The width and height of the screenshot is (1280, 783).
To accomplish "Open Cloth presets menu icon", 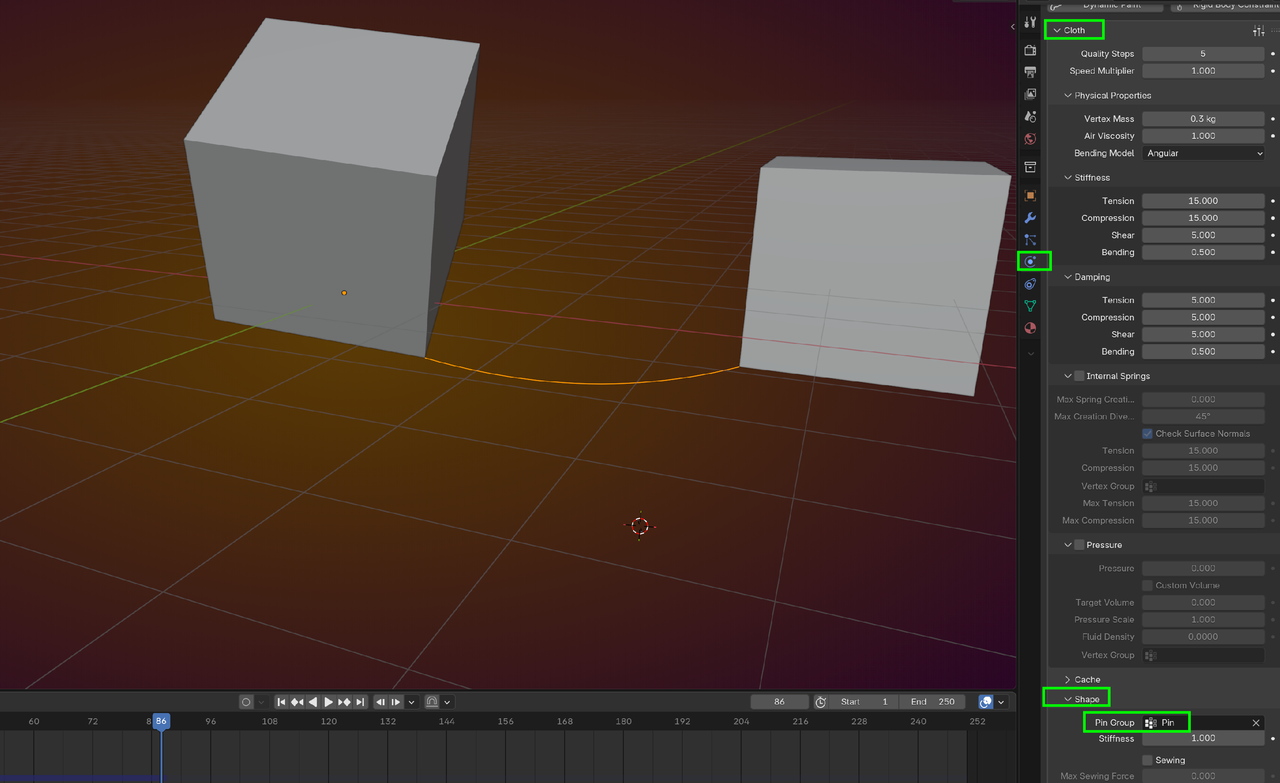I will point(1258,31).
